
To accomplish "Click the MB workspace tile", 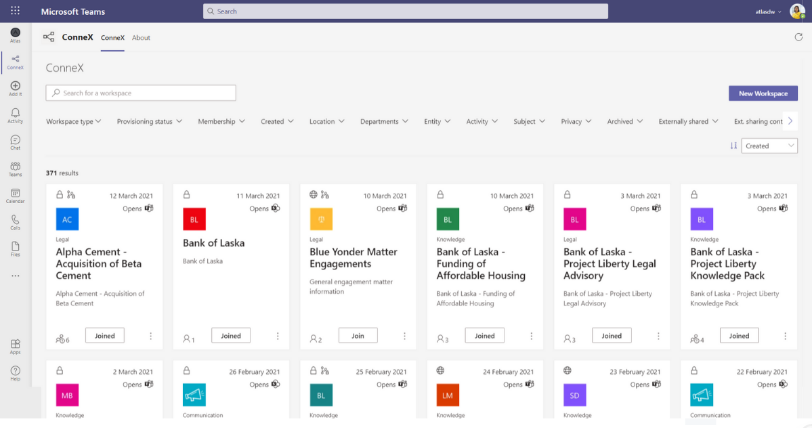I will point(67,395).
